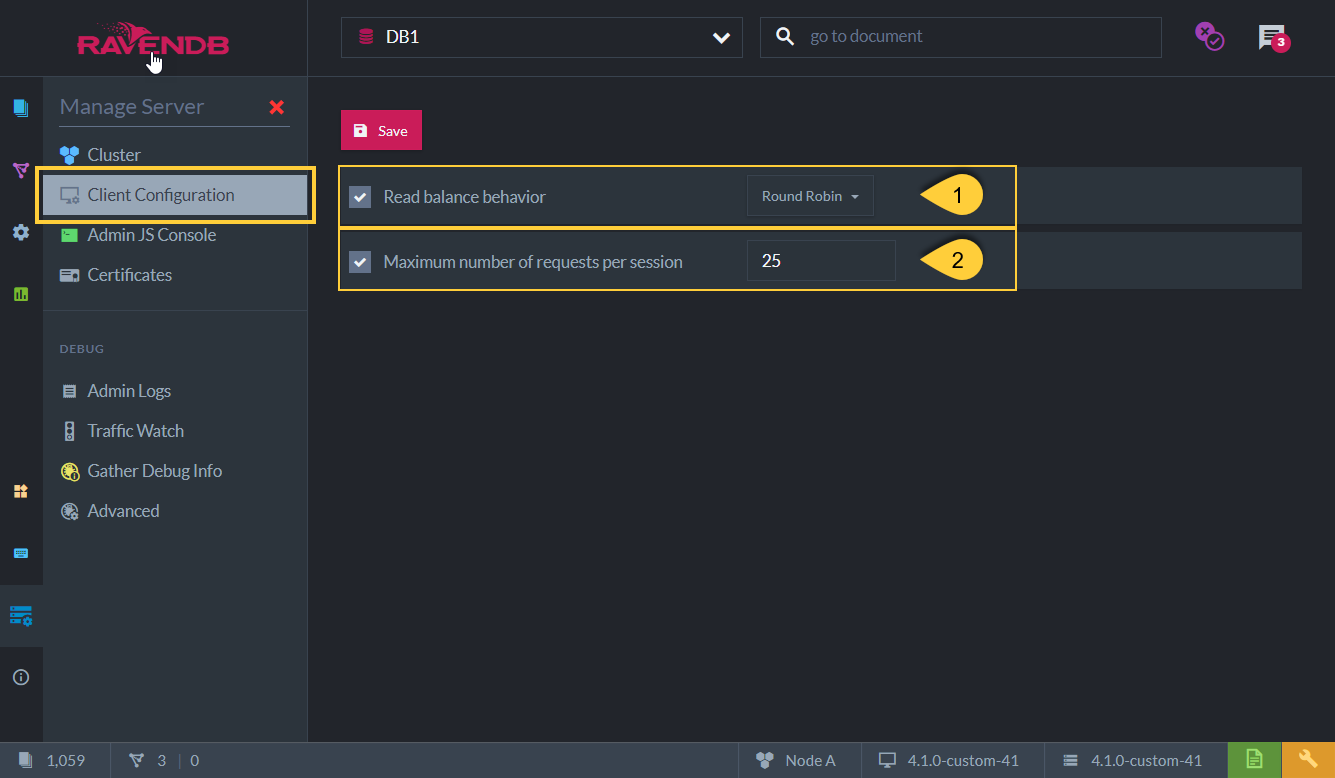The image size is (1335, 778).
Task: Open the Databases sidebar icon
Action: (x=21, y=491)
